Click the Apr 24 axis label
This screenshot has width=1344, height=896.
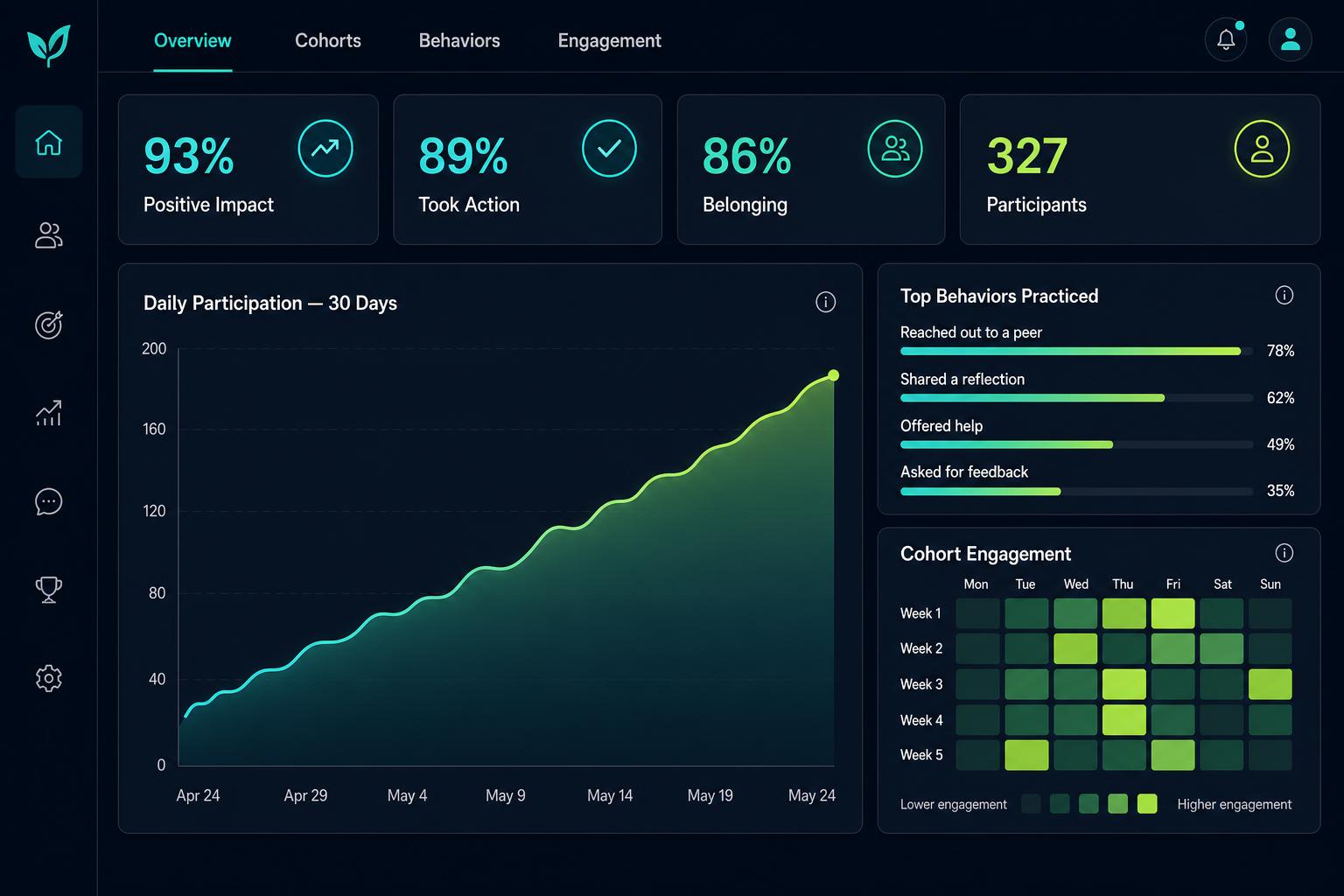pos(198,795)
